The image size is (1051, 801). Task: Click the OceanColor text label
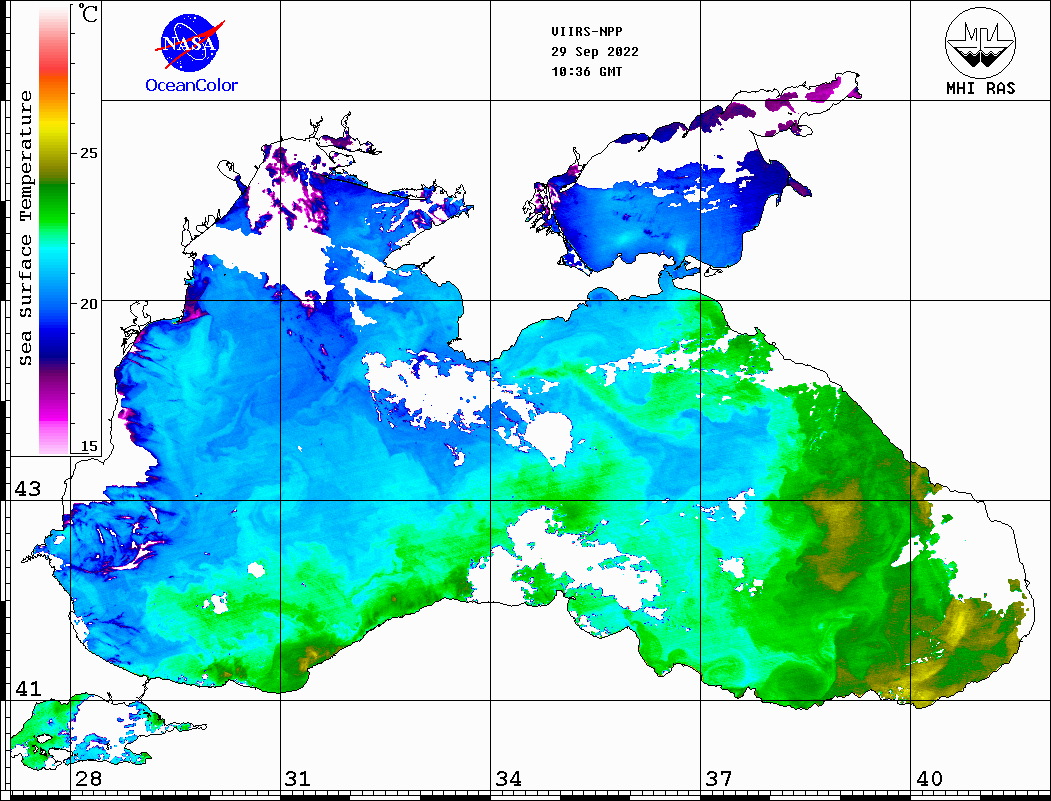point(192,85)
